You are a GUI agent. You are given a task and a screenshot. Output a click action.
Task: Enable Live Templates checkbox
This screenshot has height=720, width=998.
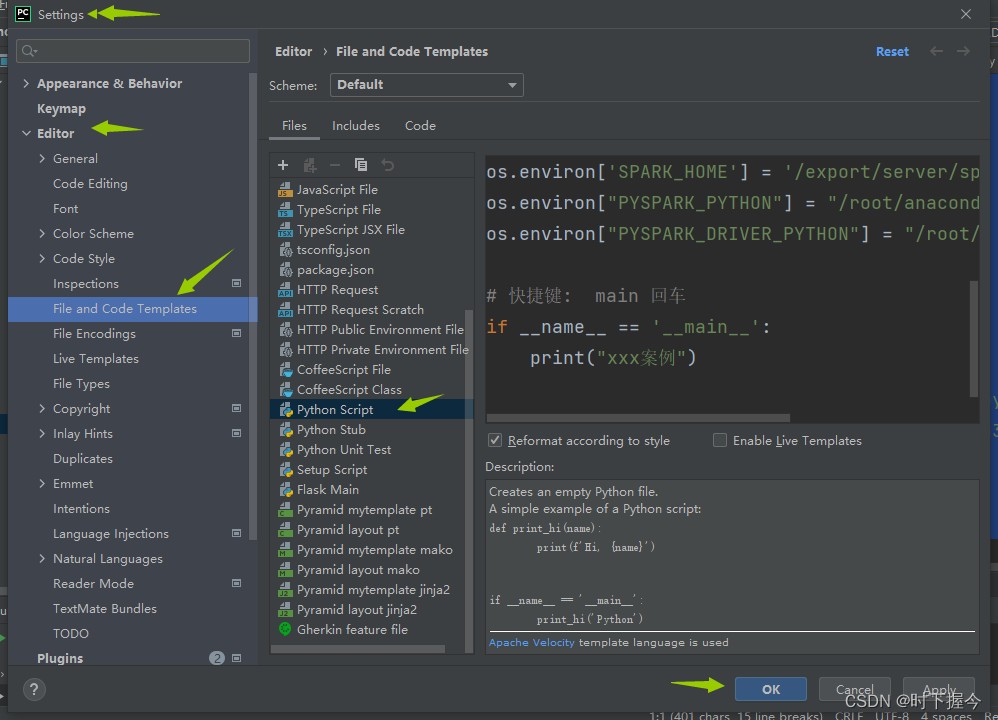pos(720,441)
